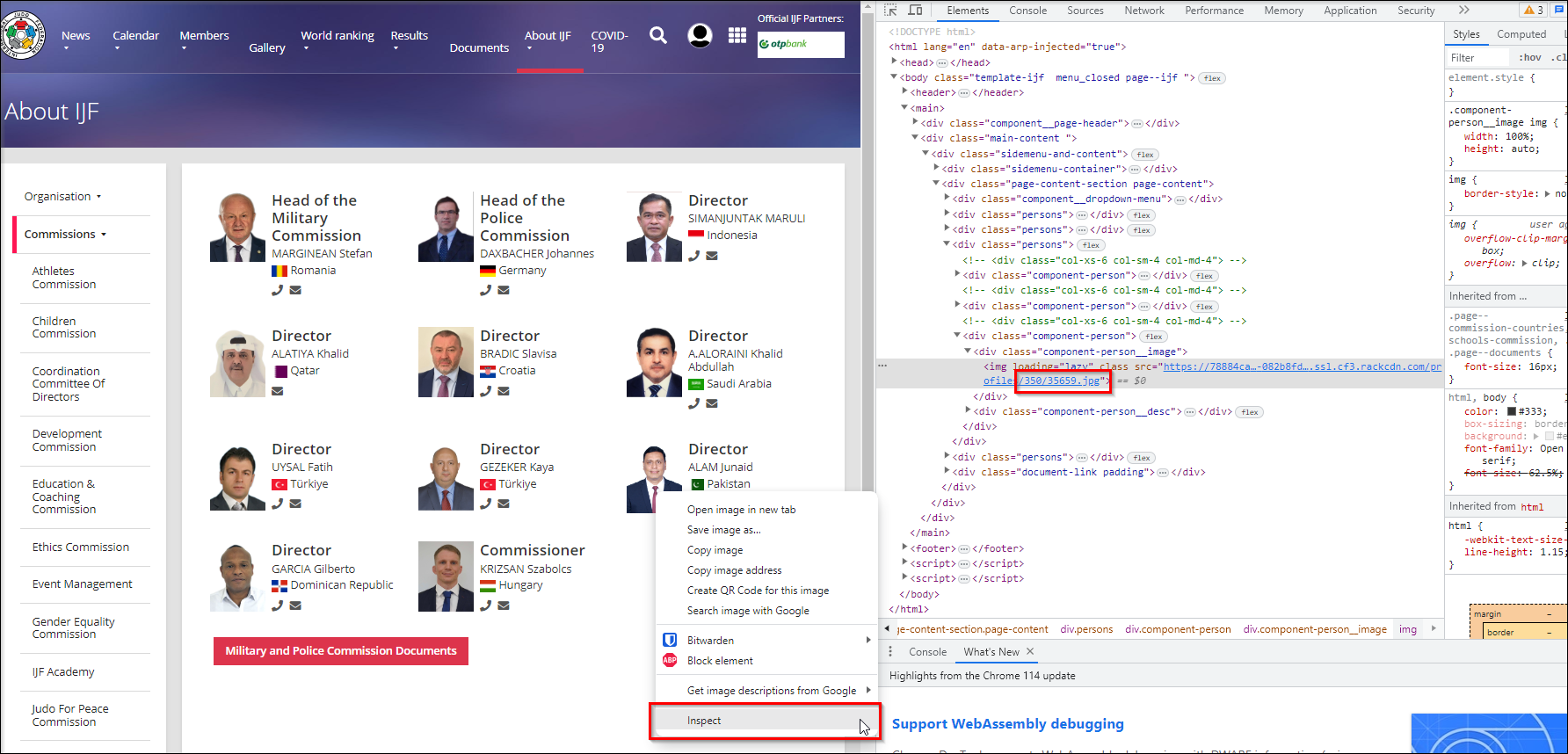Expand the footer element node
This screenshot has height=754, width=1568.
[x=905, y=548]
